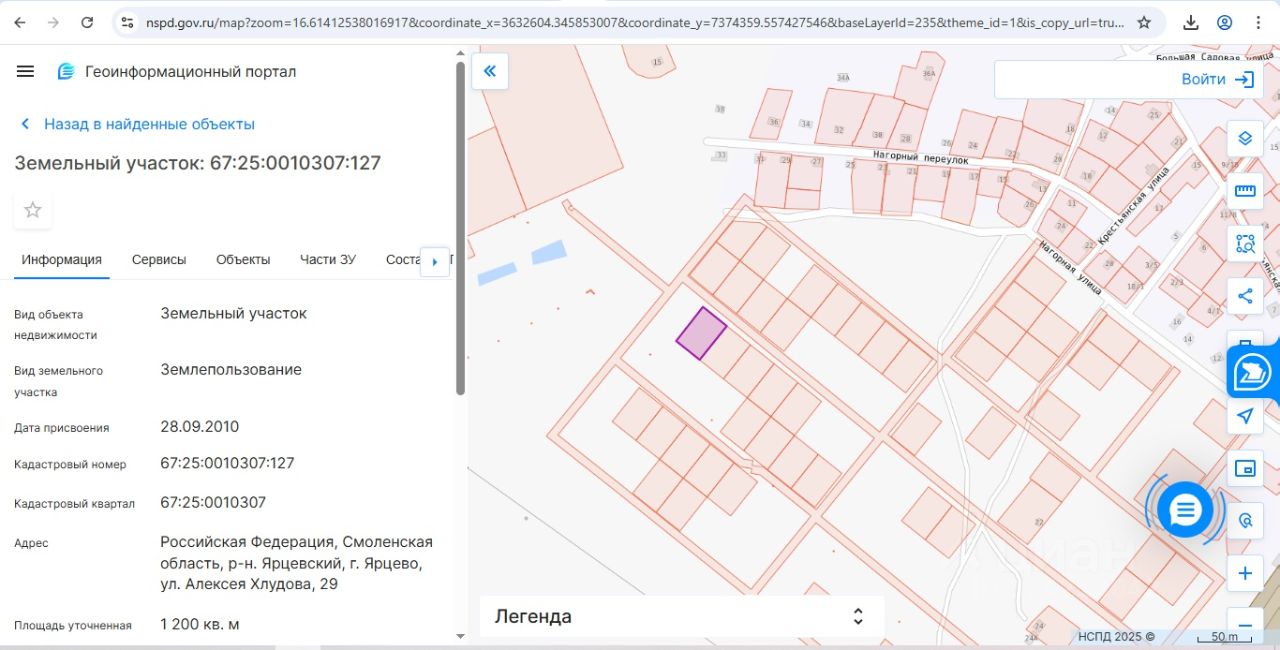1280x650 pixels.
Task: Toggle the overview mini-map tool
Action: tap(1245, 468)
